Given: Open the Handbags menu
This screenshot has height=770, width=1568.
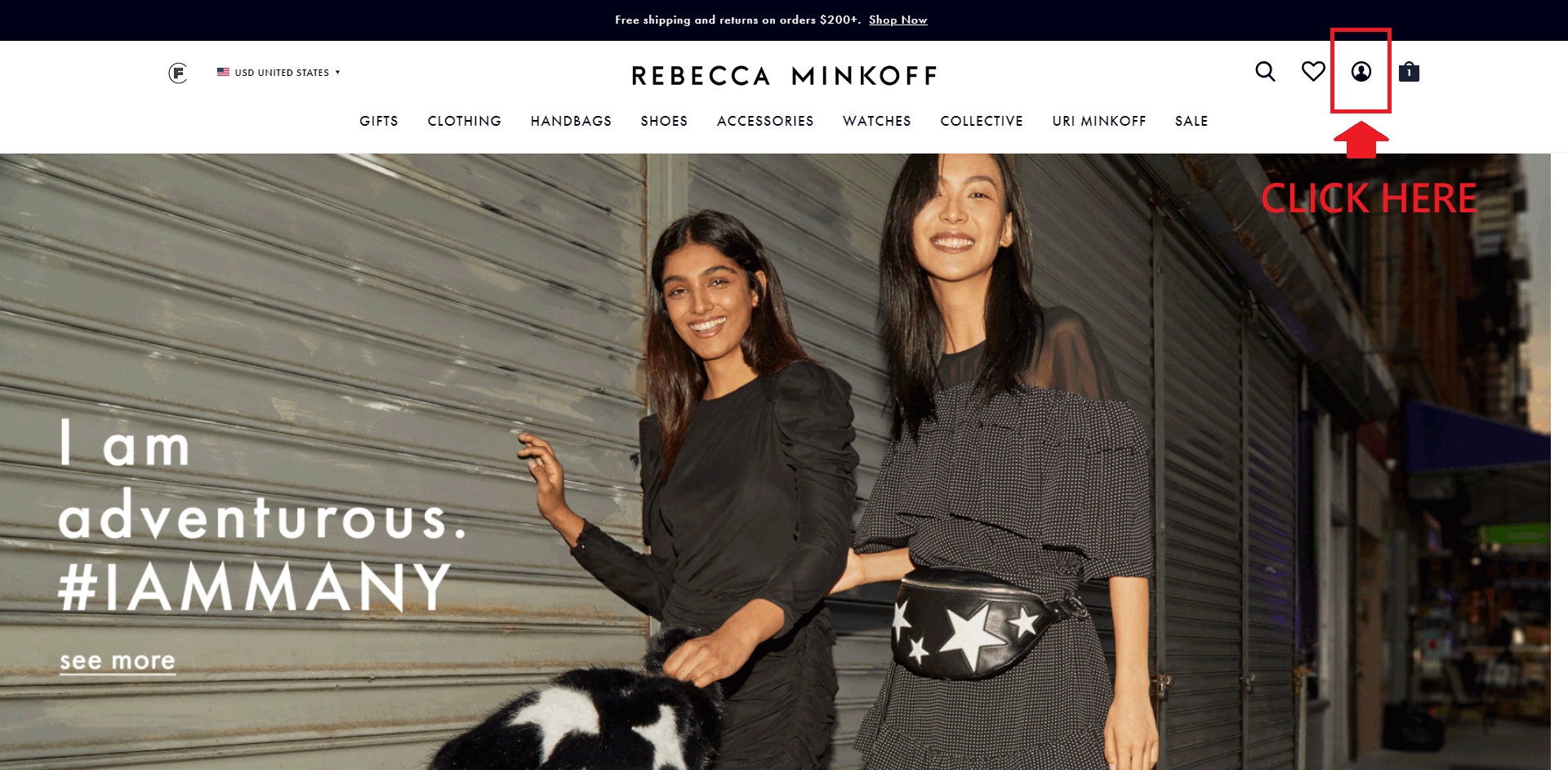Looking at the screenshot, I should (x=571, y=121).
